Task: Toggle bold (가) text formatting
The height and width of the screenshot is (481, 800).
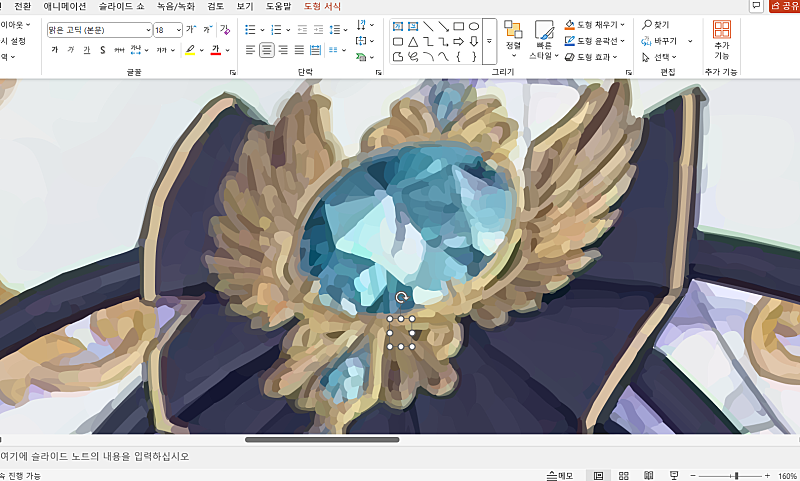Action: point(55,50)
